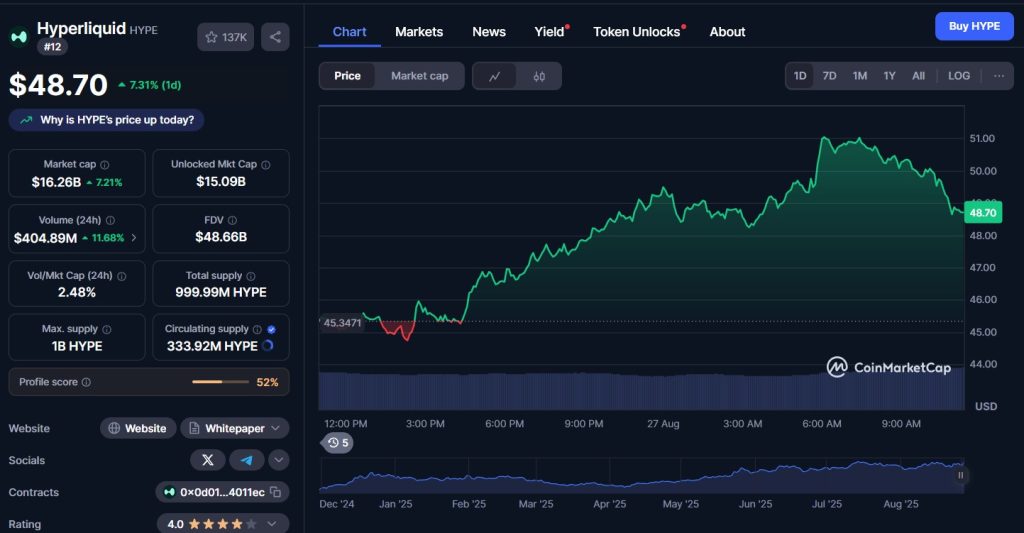Screen dimensions: 1024x533
Task: Open the News tab
Action: [489, 31]
